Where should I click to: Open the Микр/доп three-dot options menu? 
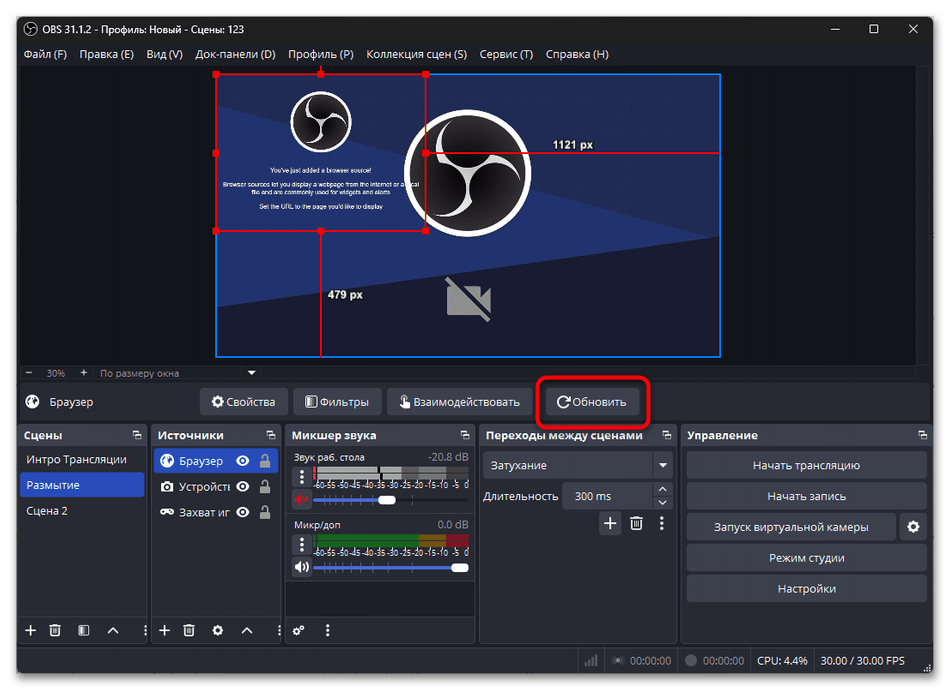301,544
